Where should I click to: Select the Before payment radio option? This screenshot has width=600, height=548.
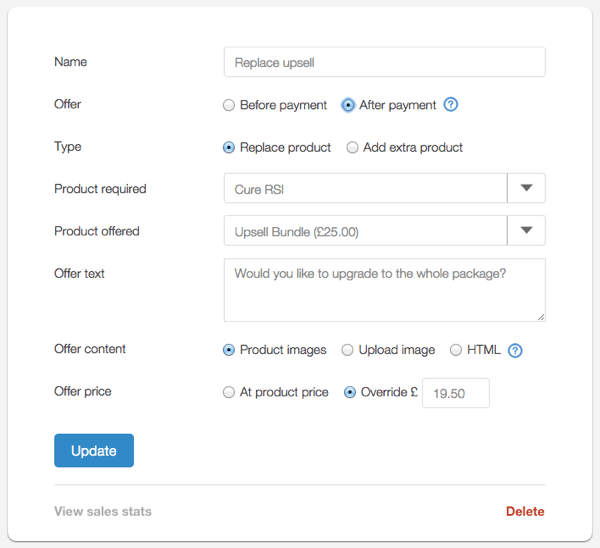(229, 105)
